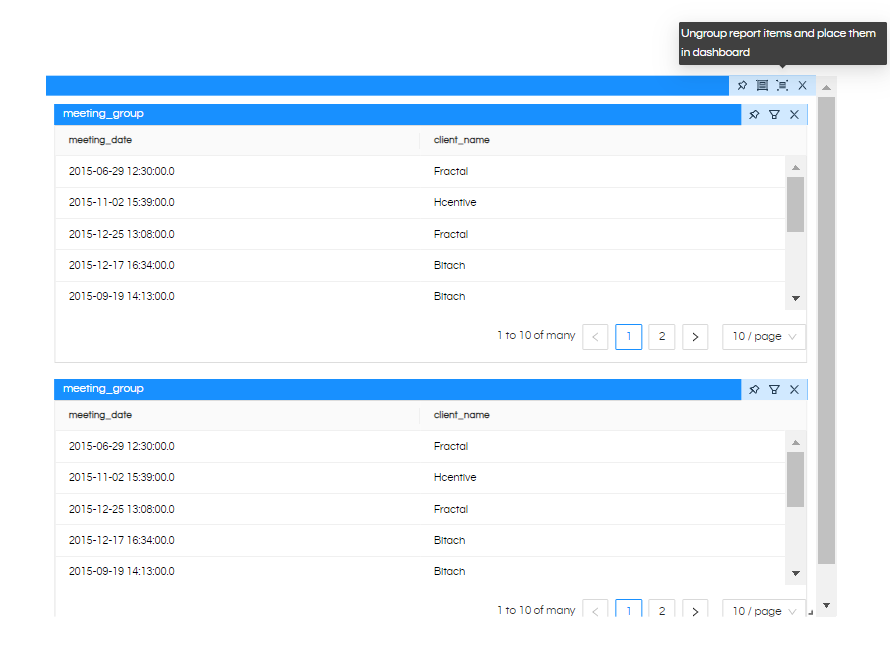Click Fractal cell in second report's 2015-12-25 row

click(451, 509)
